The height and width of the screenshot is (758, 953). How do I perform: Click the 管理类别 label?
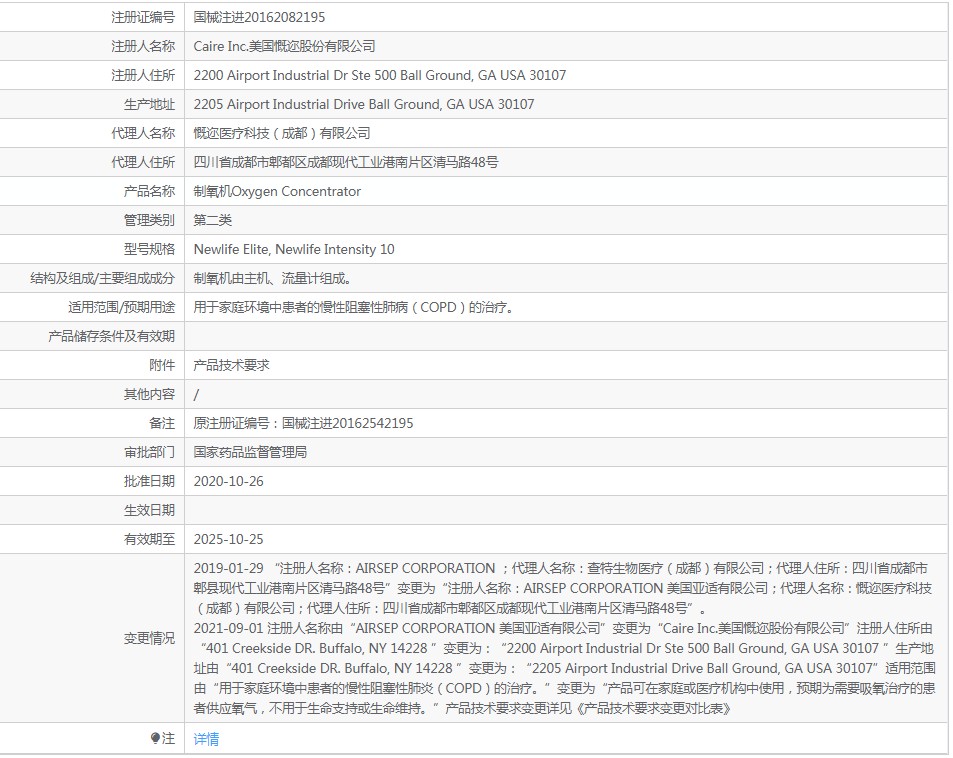pos(150,220)
